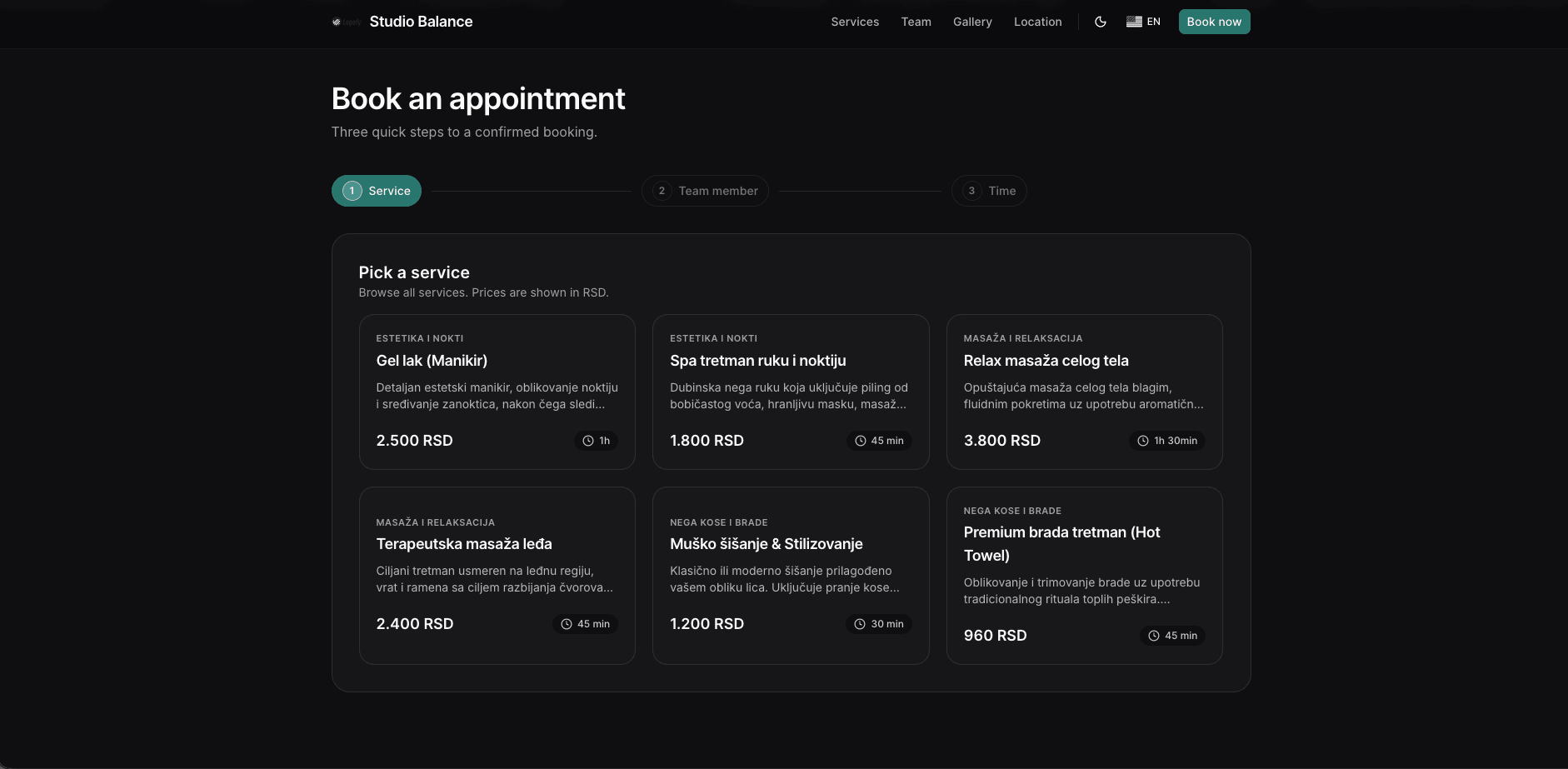Click the 2.500 RSD price
Viewport: 1568px width, 769px height.
(414, 441)
